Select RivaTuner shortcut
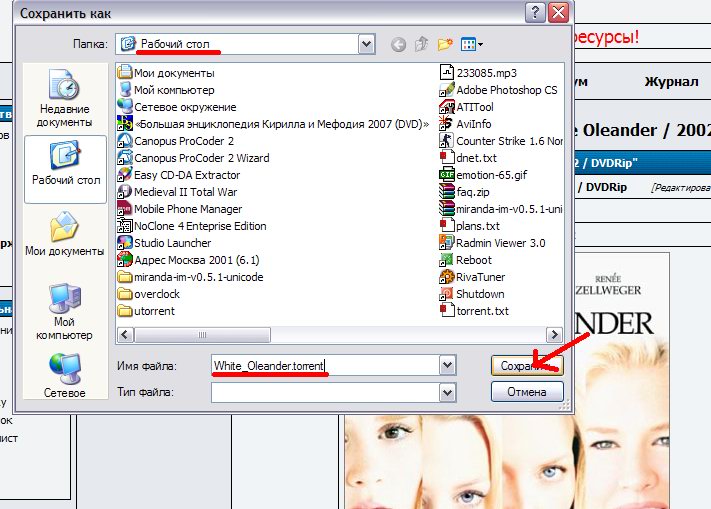The width and height of the screenshot is (711, 509). [x=472, y=277]
